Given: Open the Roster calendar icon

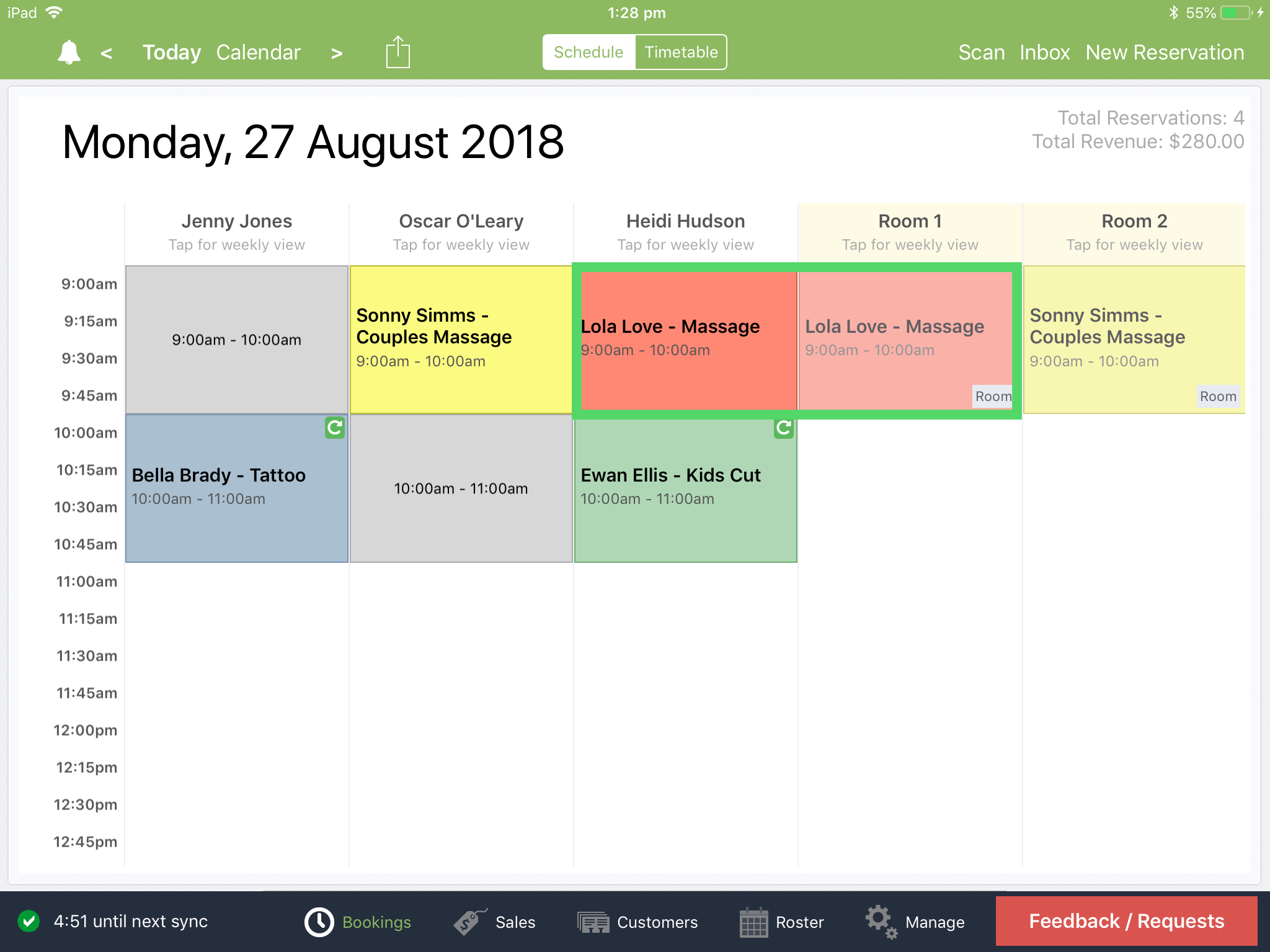Looking at the screenshot, I should click(x=753, y=922).
